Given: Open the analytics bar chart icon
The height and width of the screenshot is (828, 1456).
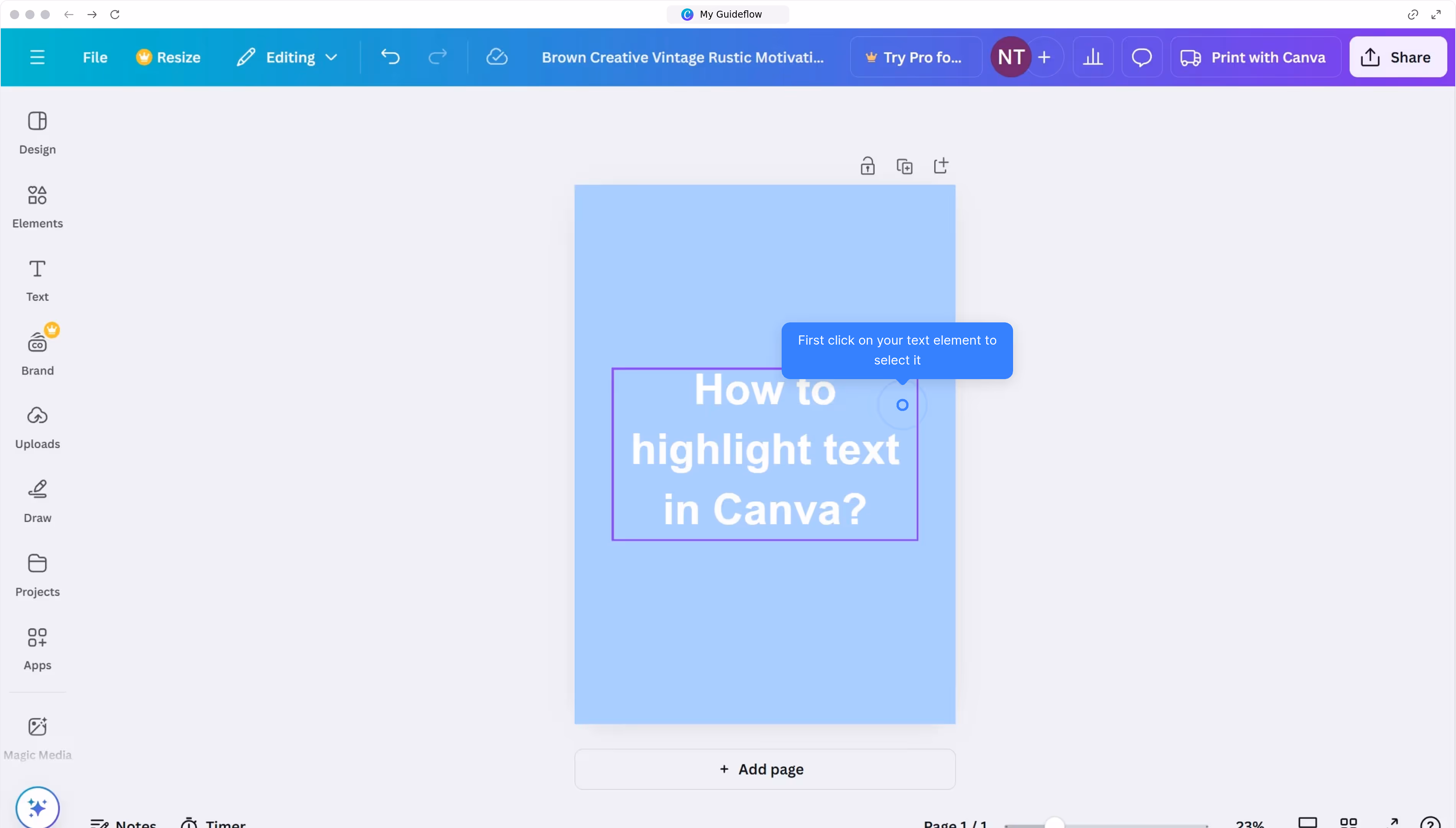Looking at the screenshot, I should pos(1092,57).
